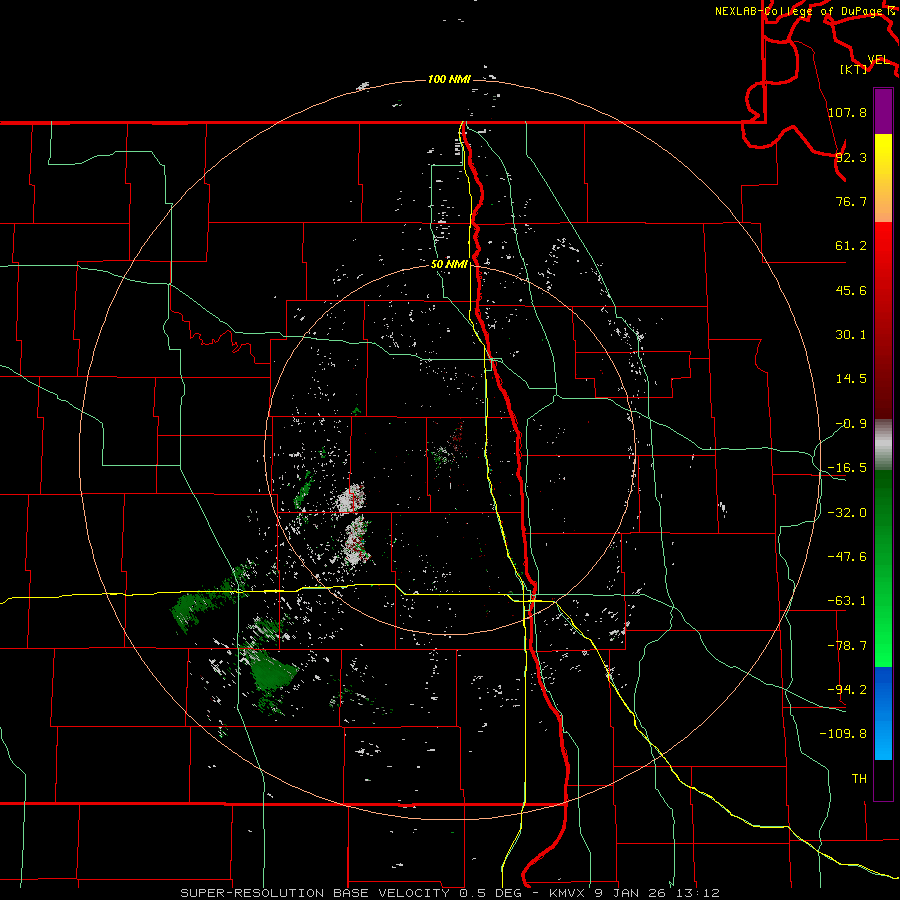Click the TH label beside color bar
The width and height of the screenshot is (900, 900).
coord(859,778)
